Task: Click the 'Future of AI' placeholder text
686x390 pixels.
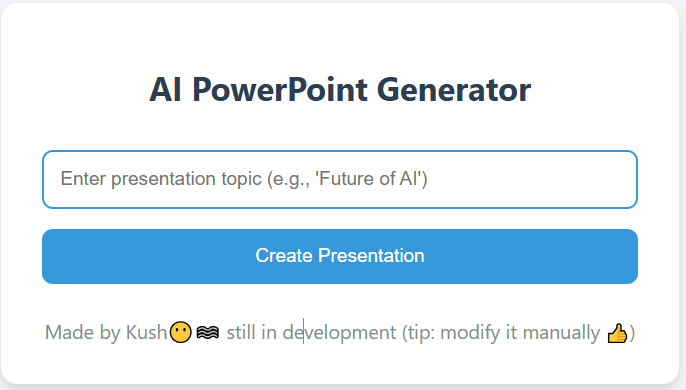Action: (371, 179)
